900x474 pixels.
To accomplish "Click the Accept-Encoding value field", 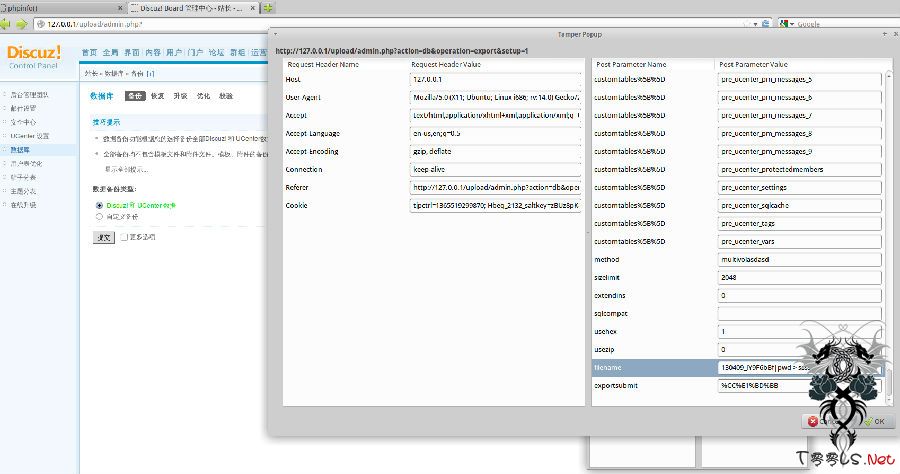I will (x=495, y=151).
